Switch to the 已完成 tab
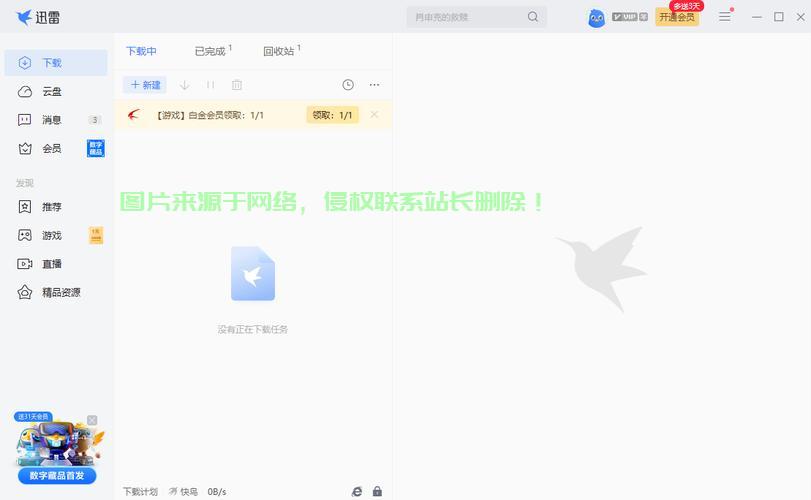Viewport: 811px width, 500px height. [x=213, y=51]
